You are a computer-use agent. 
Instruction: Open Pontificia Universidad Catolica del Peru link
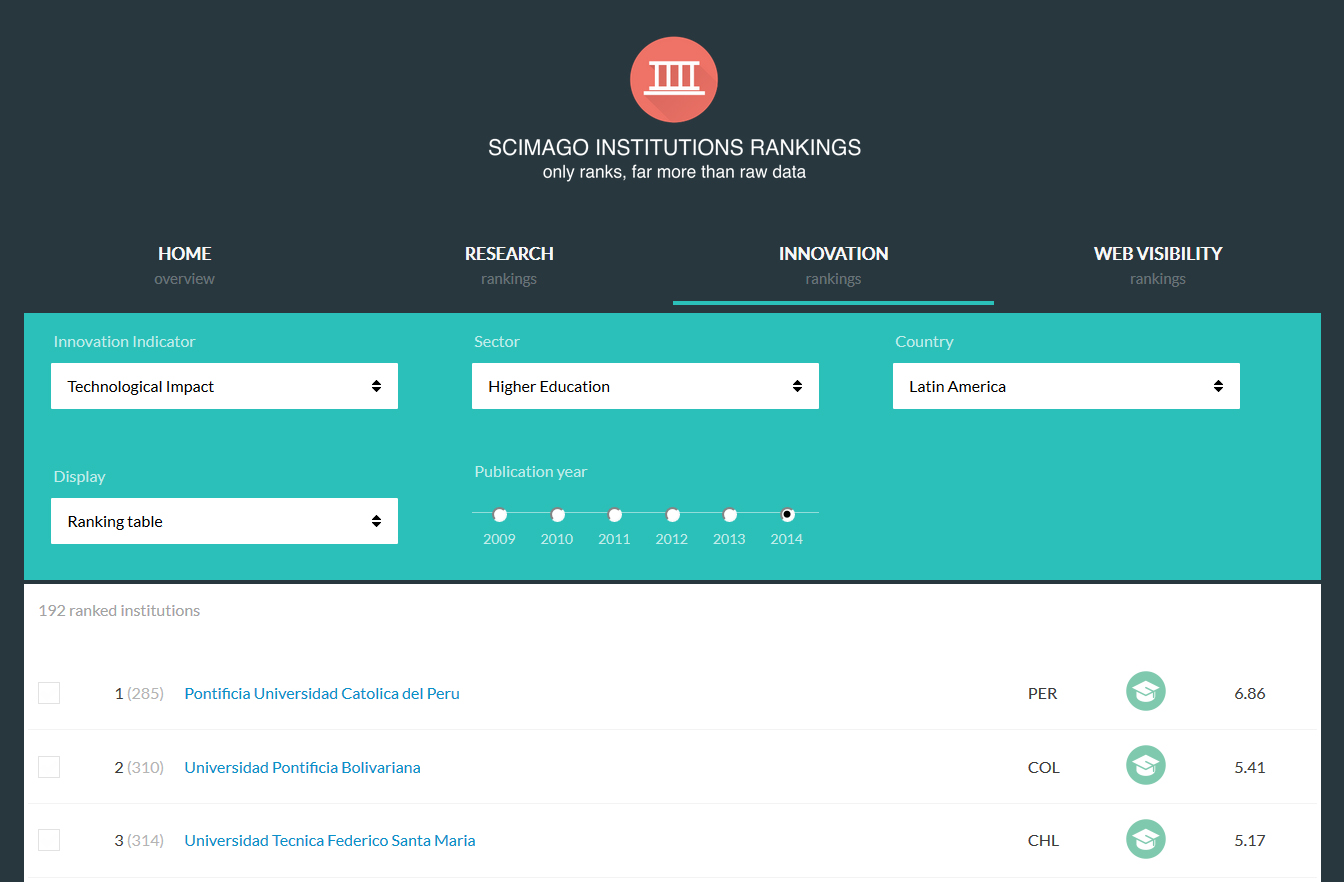(x=322, y=693)
